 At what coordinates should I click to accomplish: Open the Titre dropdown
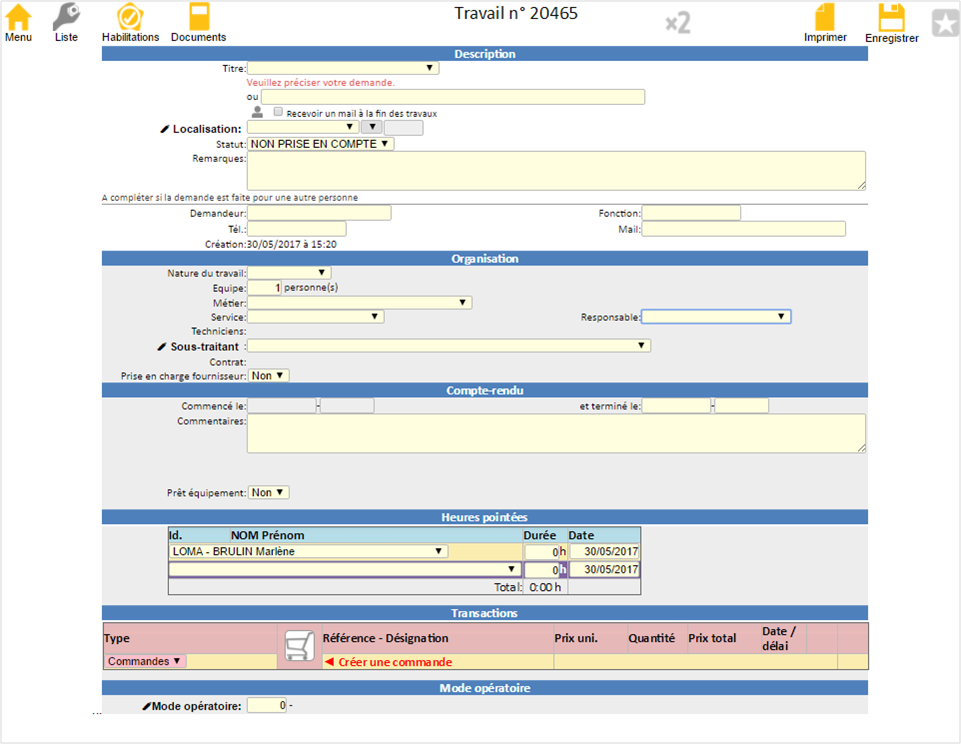coord(343,68)
